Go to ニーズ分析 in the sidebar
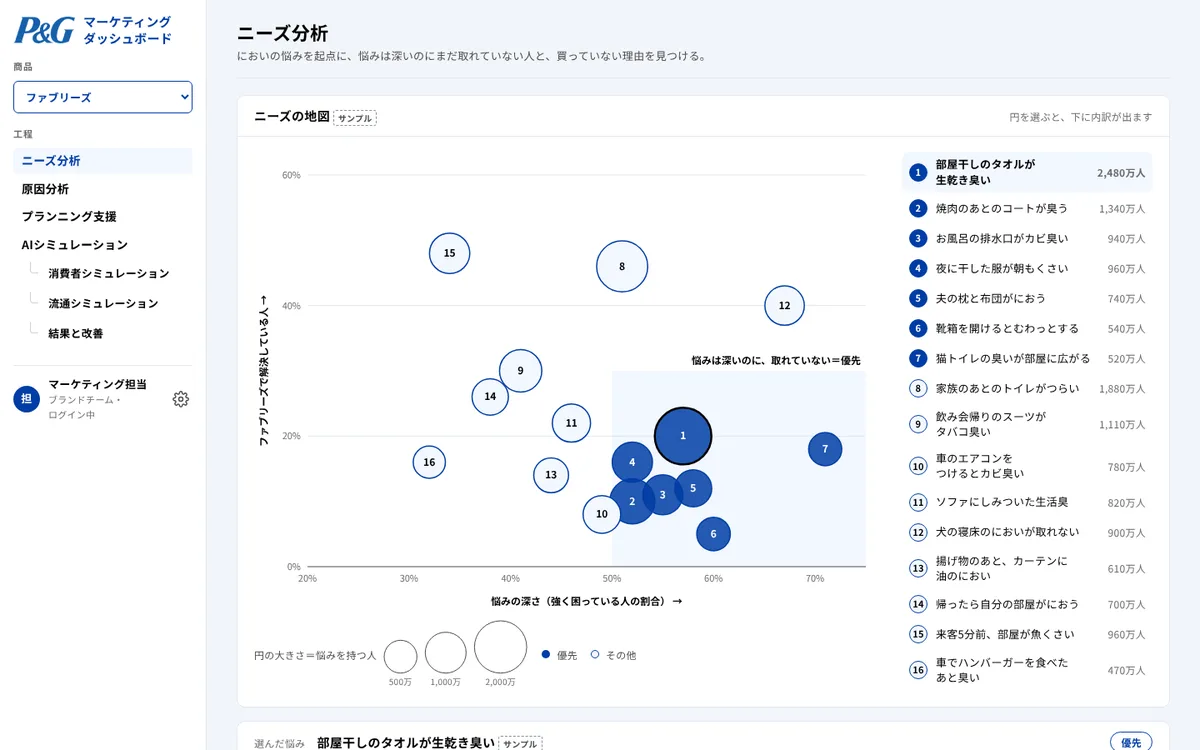The height and width of the screenshot is (750, 1200). [103, 161]
